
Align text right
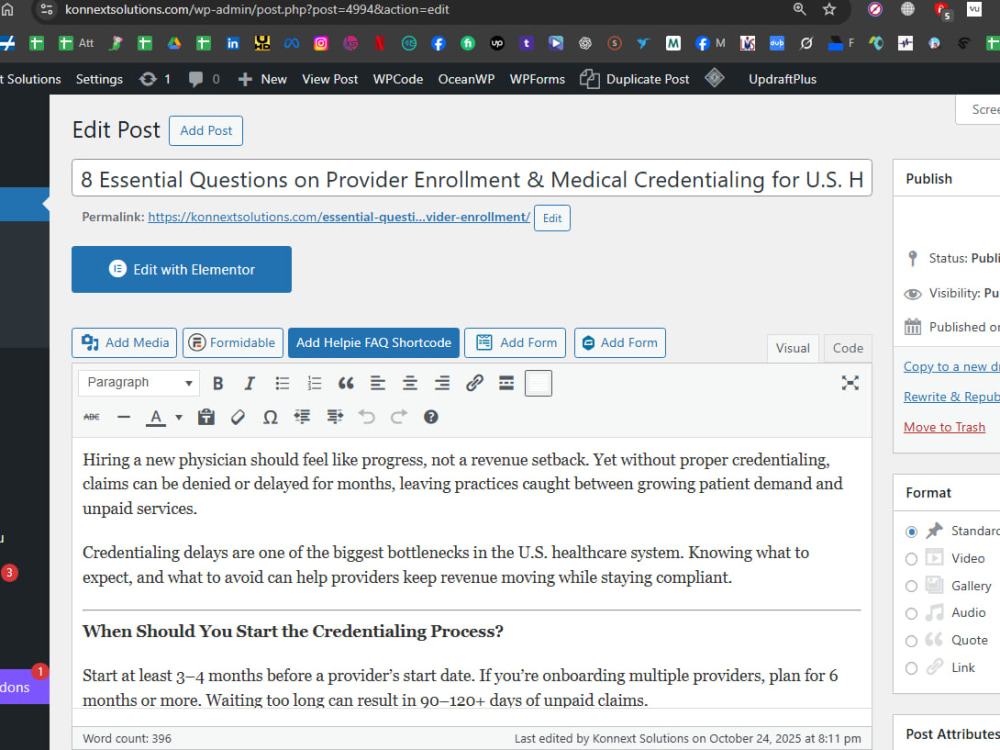[x=442, y=383]
